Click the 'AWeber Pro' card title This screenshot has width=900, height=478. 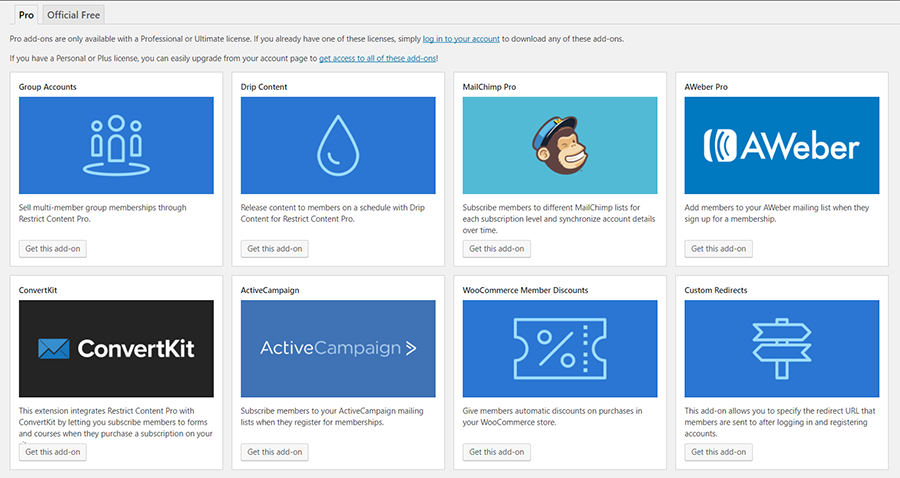[x=706, y=87]
